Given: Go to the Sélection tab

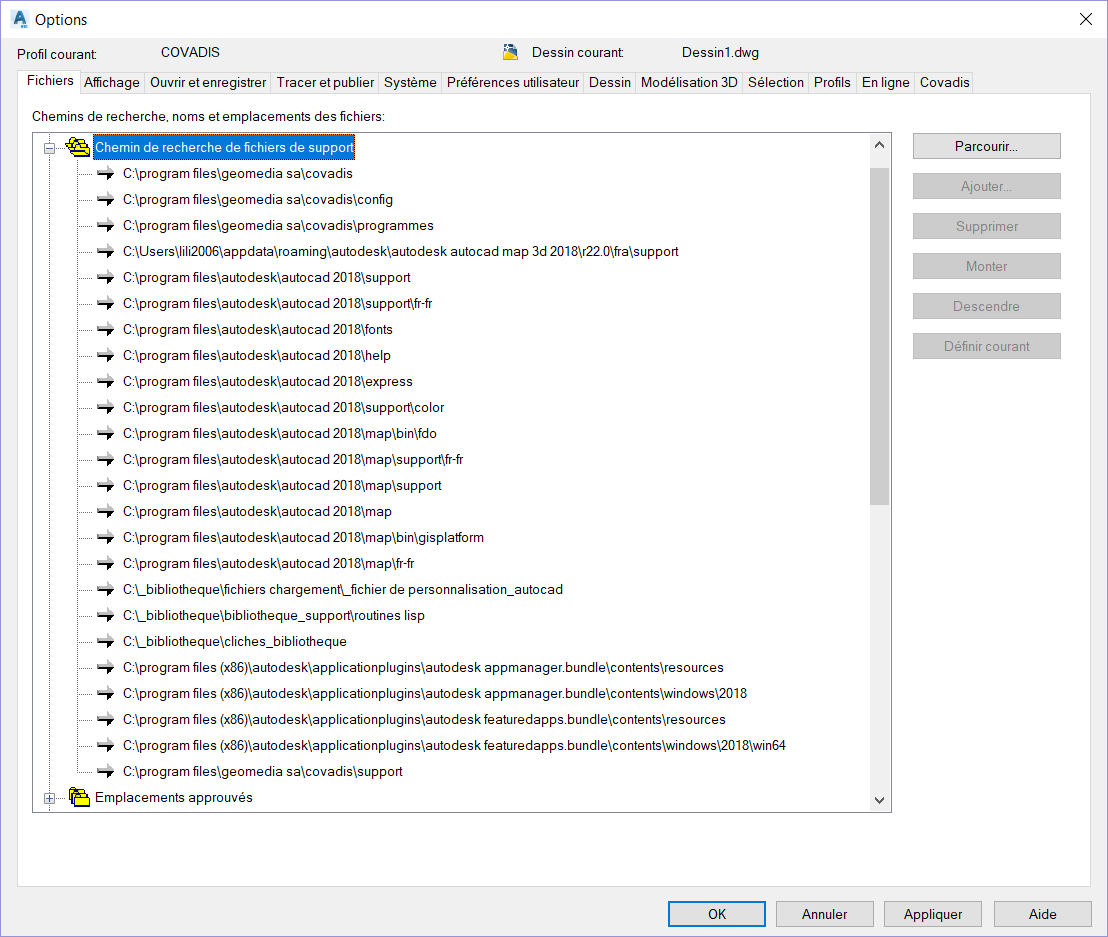Looking at the screenshot, I should (776, 83).
